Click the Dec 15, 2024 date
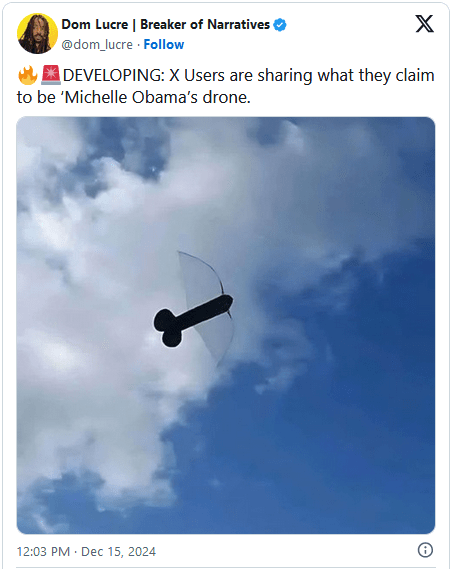Viewport: 453px width, 569px height. click(x=118, y=552)
